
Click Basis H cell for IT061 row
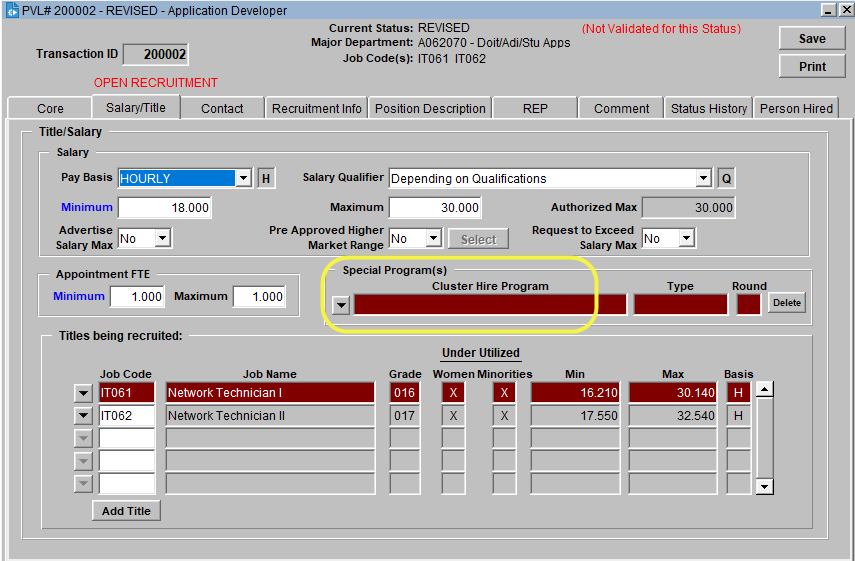(738, 393)
